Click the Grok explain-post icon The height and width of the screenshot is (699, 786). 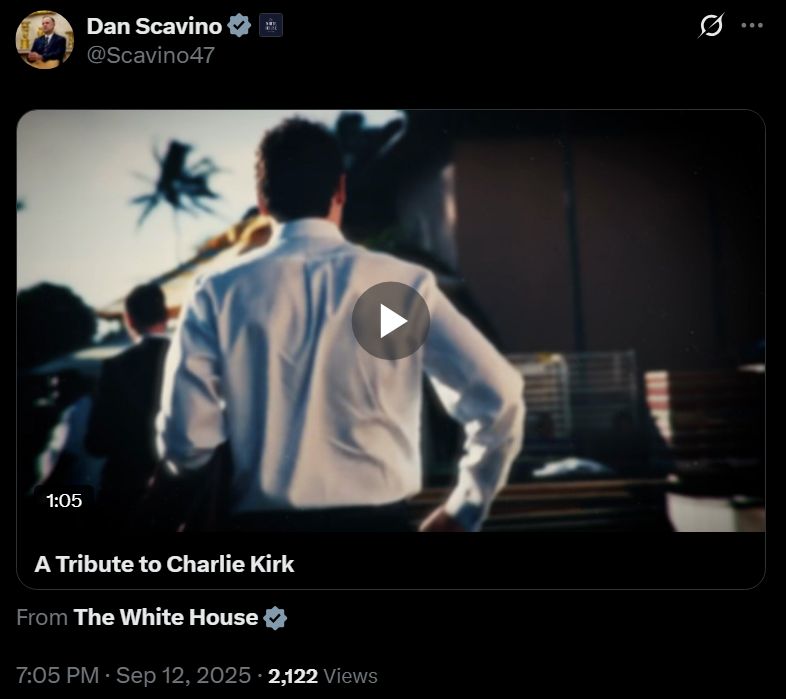coord(711,26)
